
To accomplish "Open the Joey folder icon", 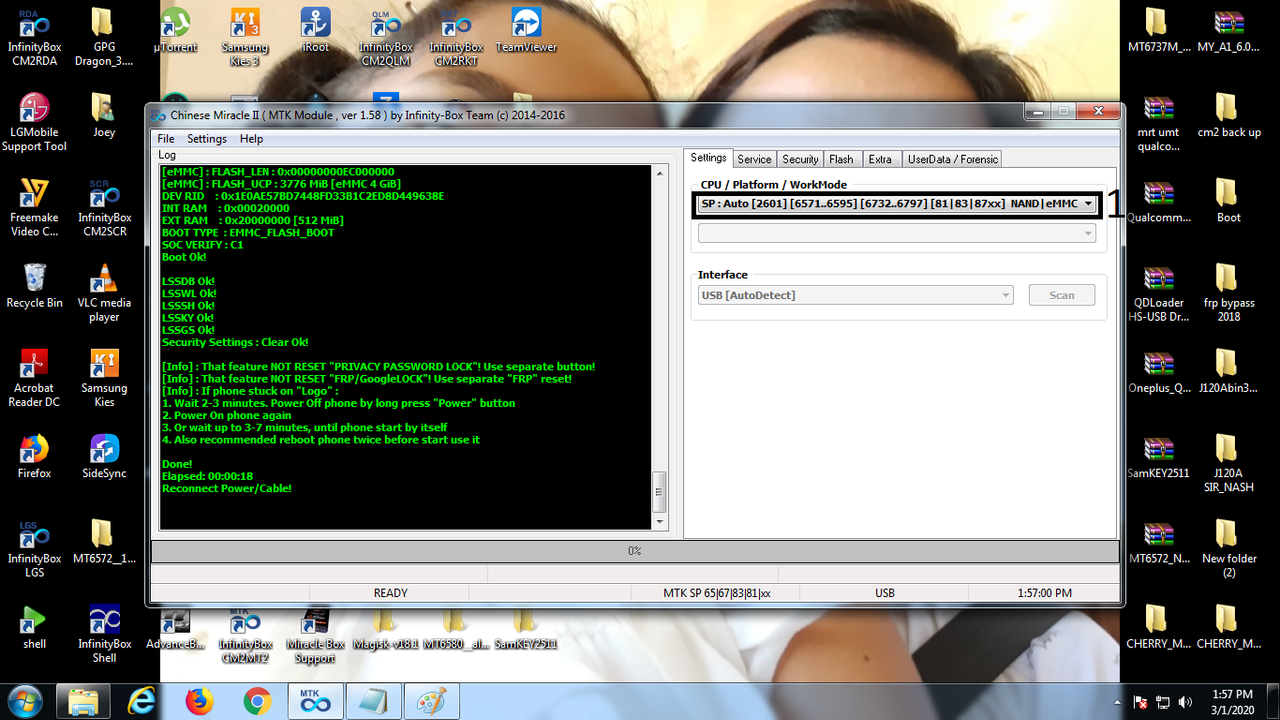I will [x=104, y=115].
